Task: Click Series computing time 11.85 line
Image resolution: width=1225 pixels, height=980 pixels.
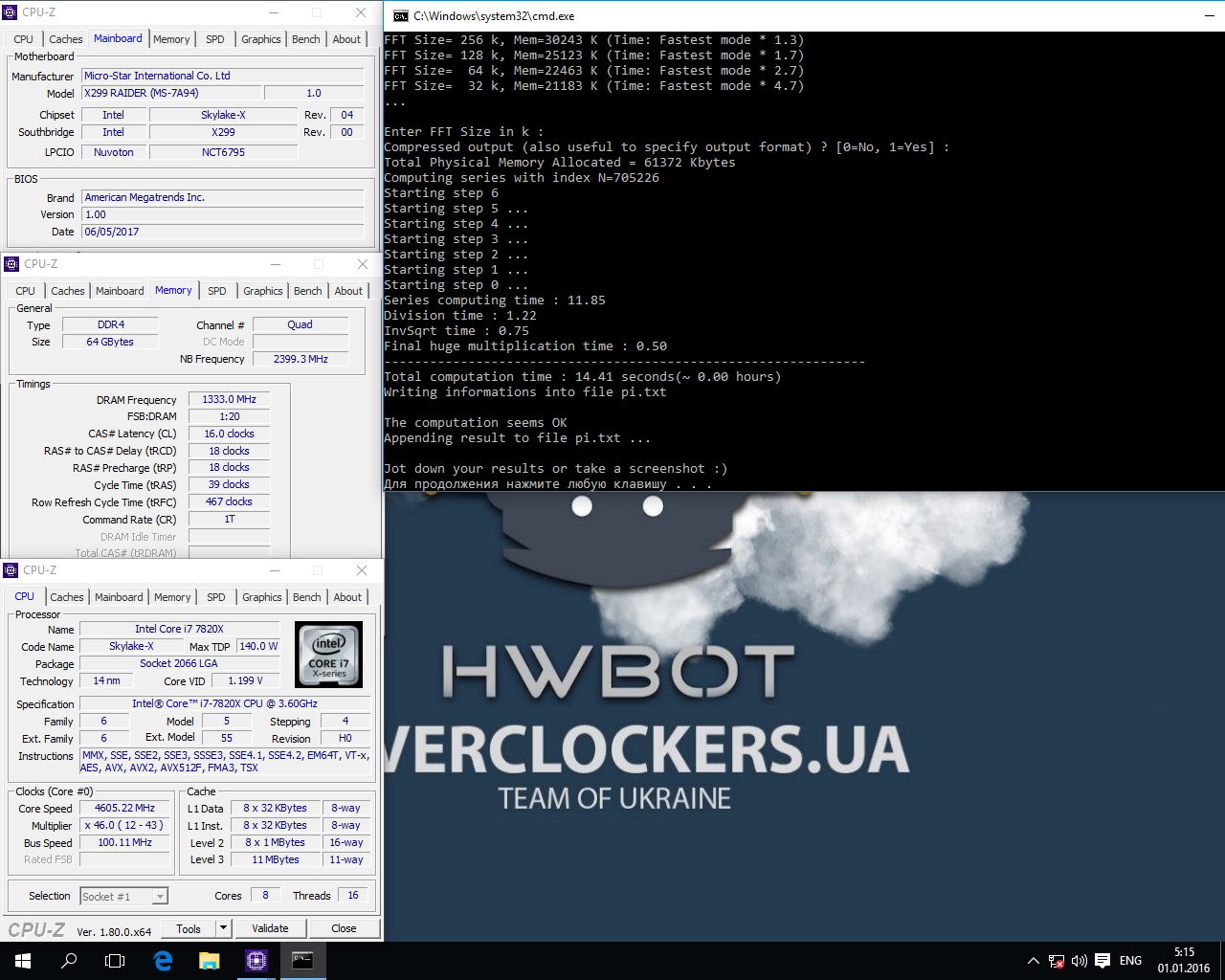Action: (x=495, y=301)
